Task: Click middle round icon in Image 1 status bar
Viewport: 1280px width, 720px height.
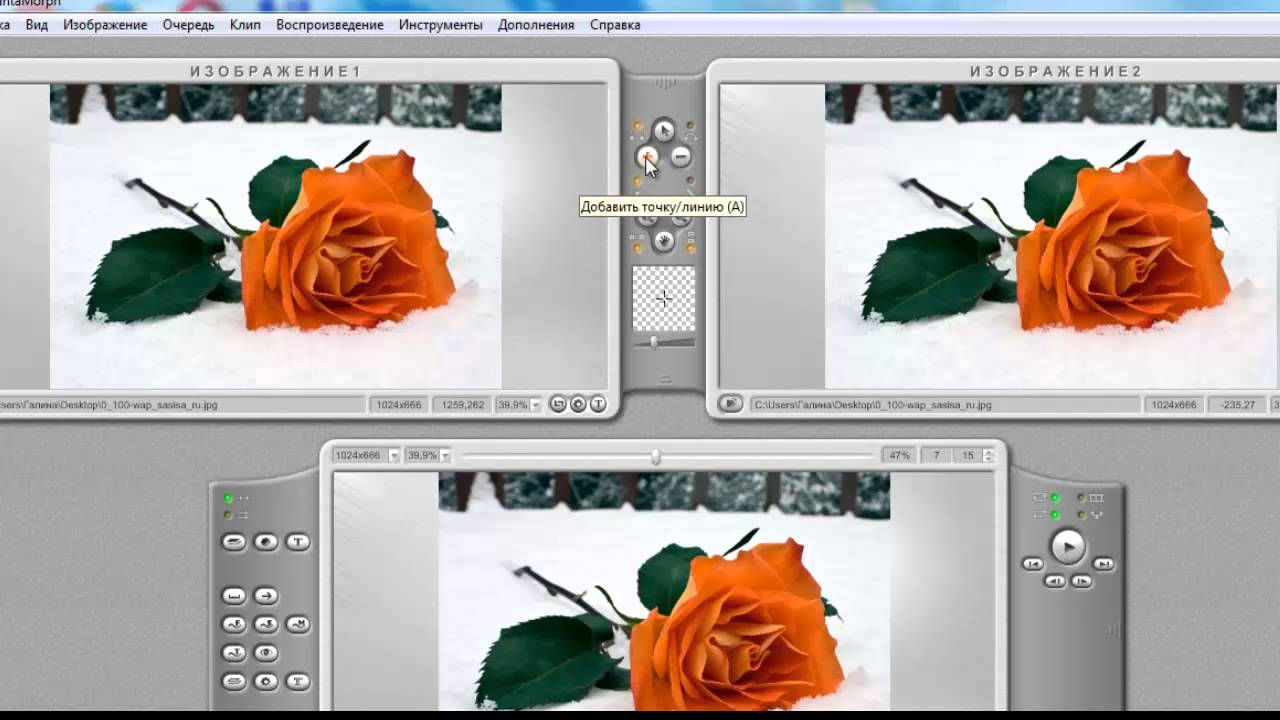Action: (x=578, y=404)
